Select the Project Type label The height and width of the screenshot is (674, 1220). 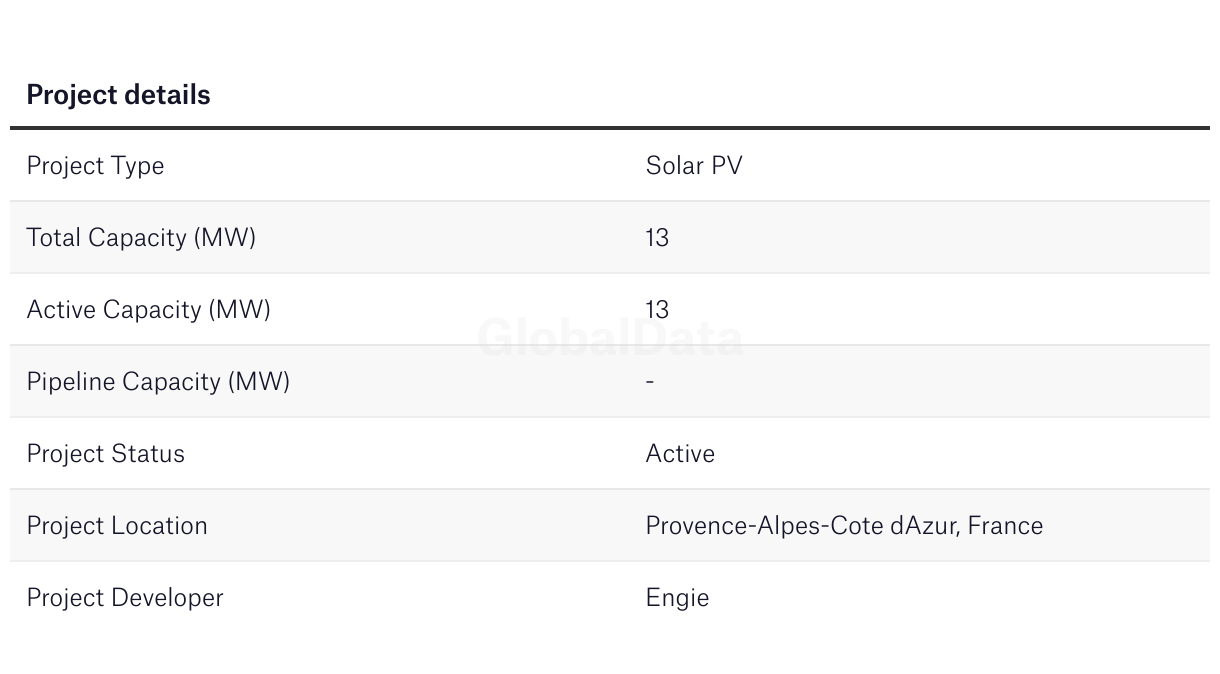click(95, 166)
